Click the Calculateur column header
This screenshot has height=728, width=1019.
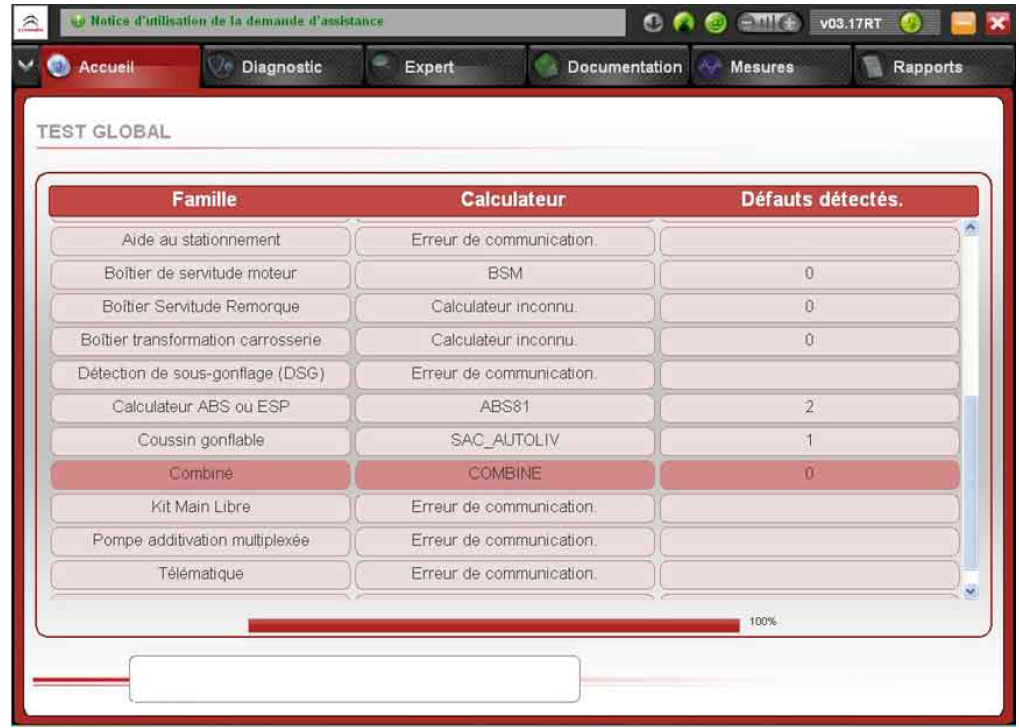tap(513, 199)
